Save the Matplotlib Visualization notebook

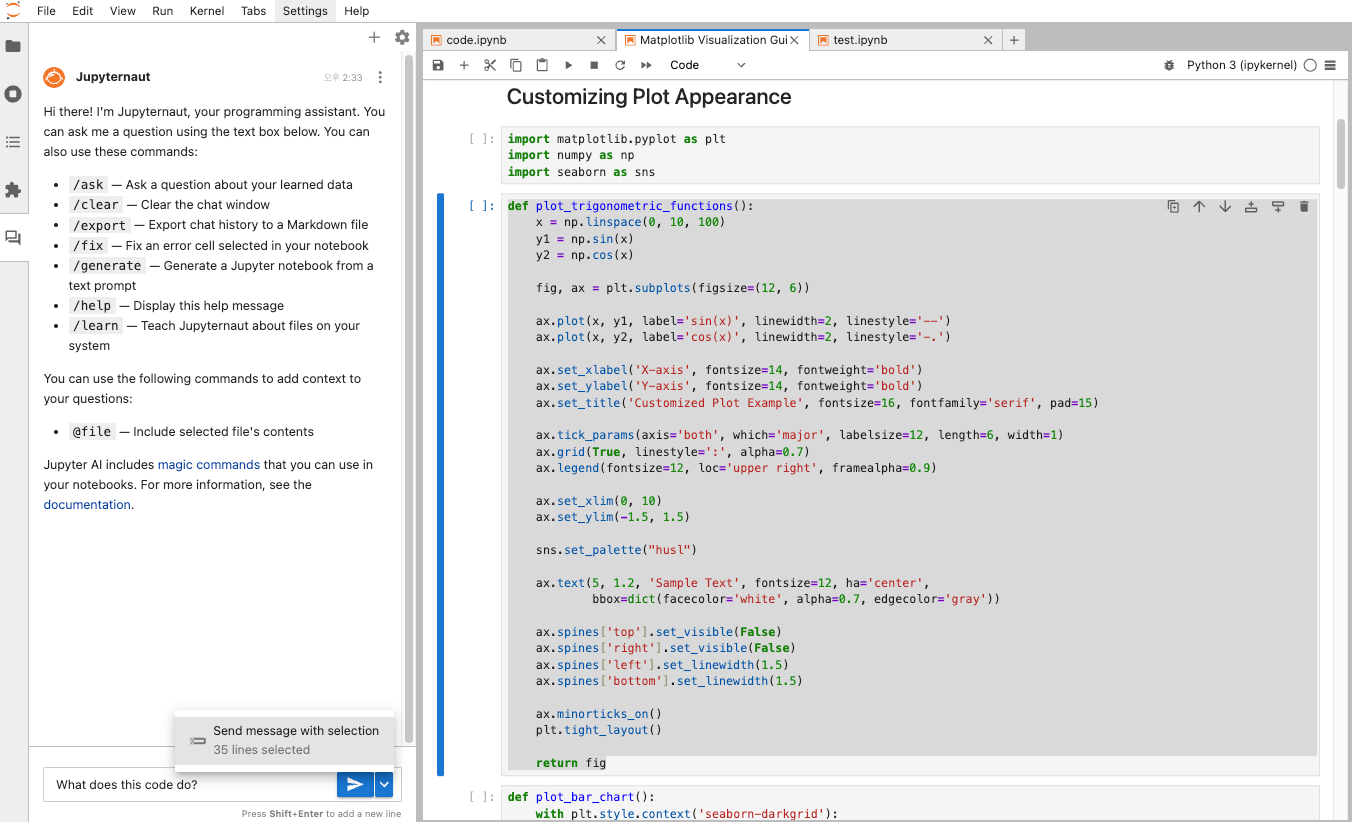438,64
